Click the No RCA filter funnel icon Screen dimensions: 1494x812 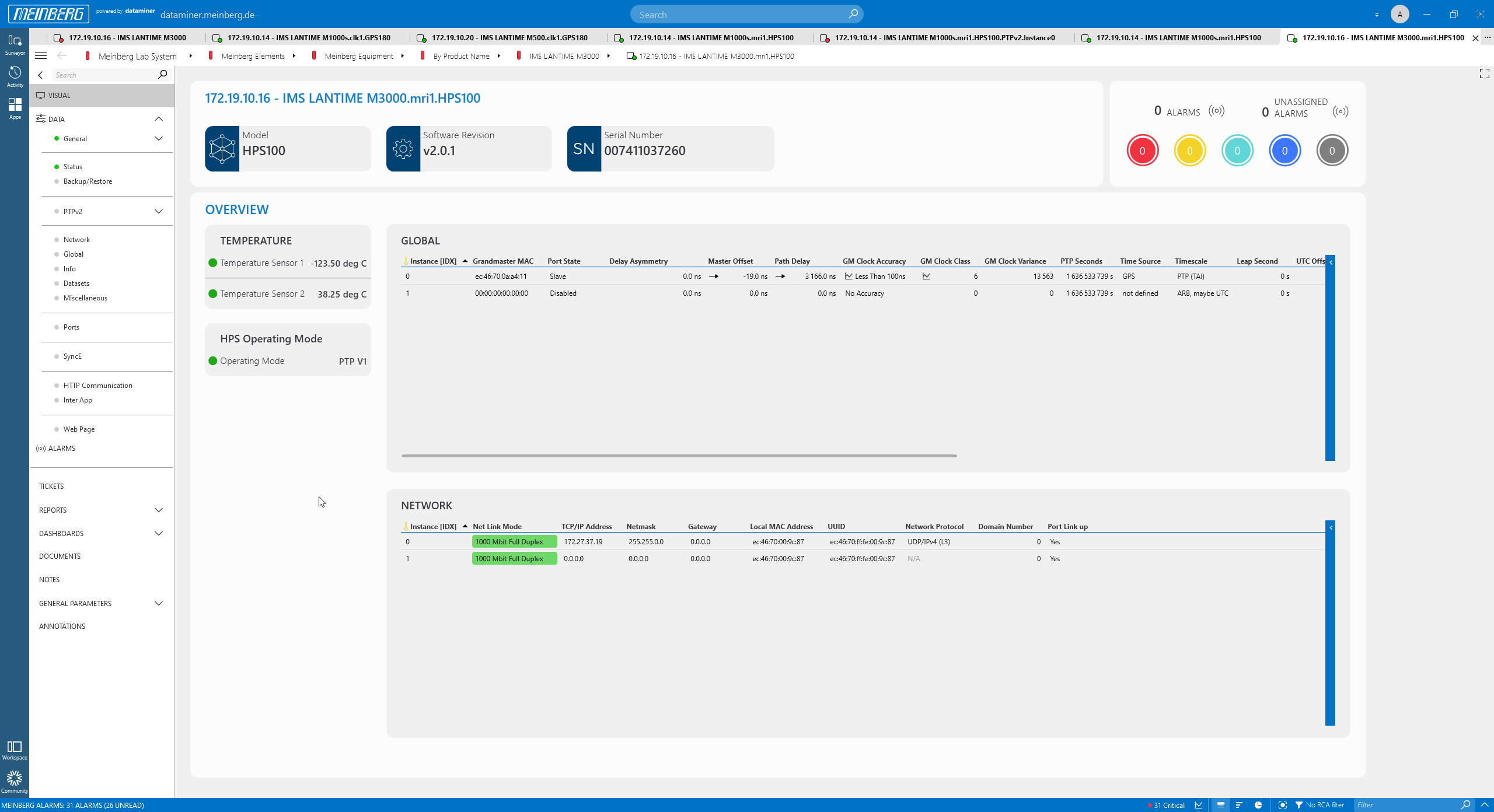[x=1299, y=805]
